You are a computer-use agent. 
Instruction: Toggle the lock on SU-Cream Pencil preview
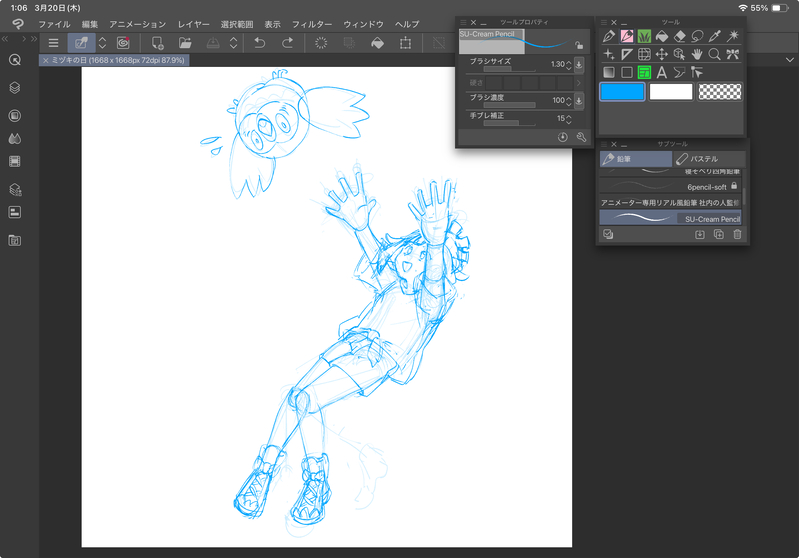[x=578, y=45]
